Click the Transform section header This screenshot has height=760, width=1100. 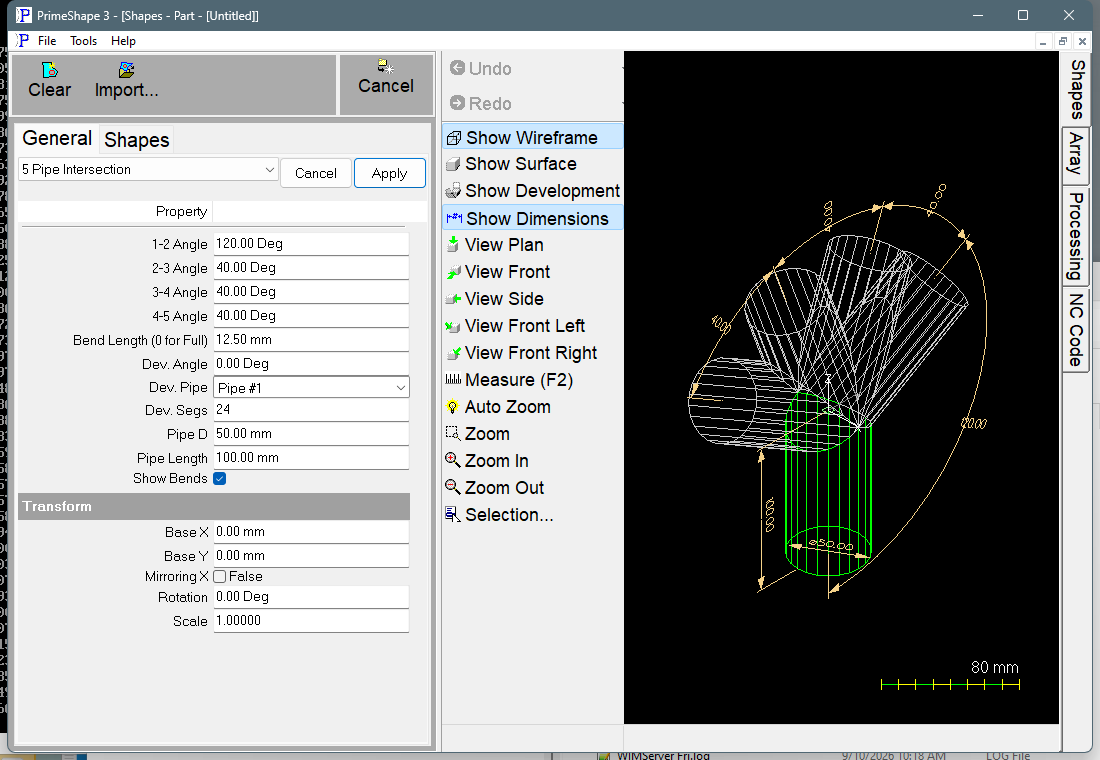pyautogui.click(x=214, y=506)
